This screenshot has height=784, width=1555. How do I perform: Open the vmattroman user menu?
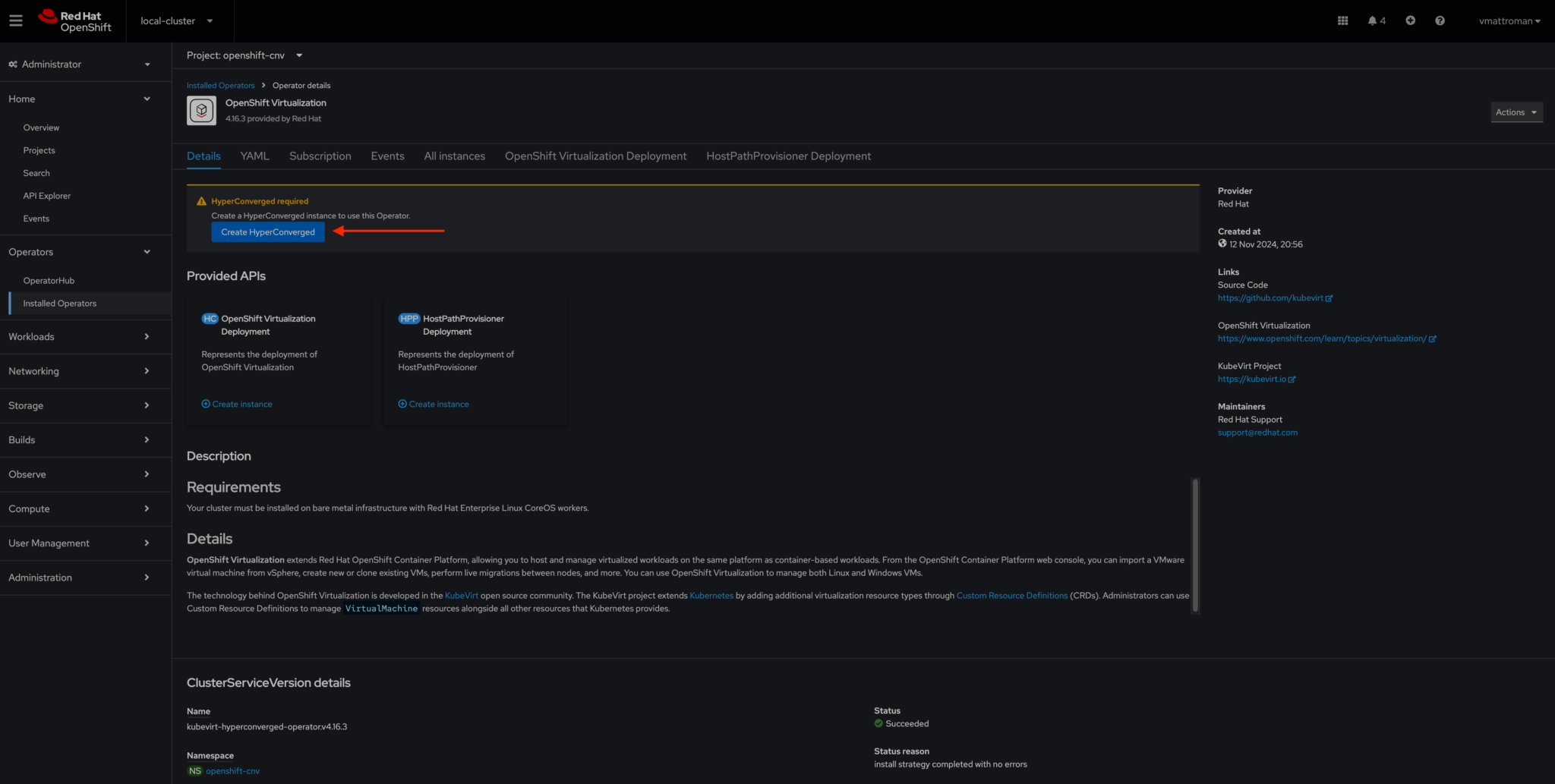click(x=1509, y=20)
